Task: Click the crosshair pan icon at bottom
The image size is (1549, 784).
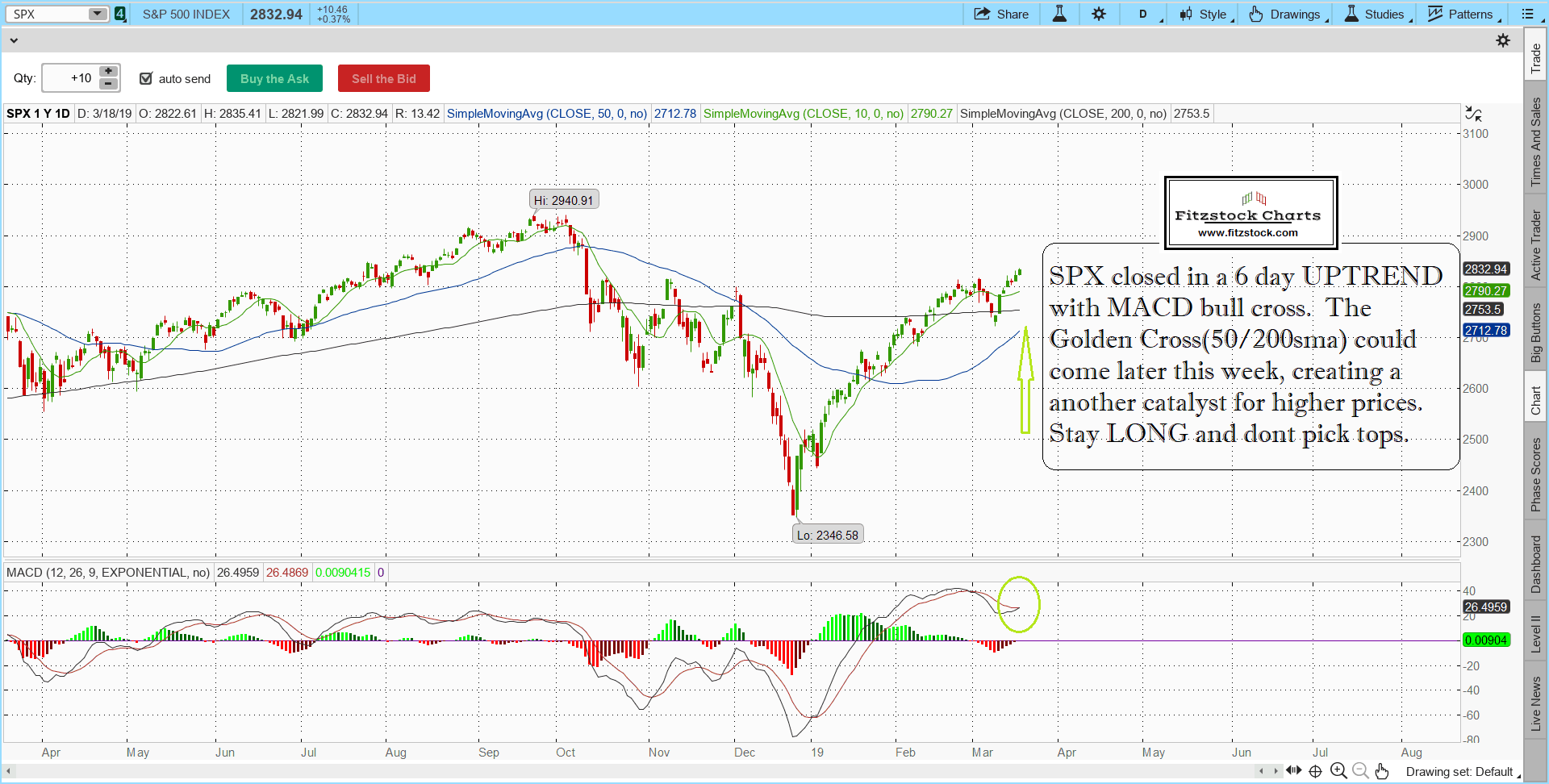Action: pos(1315,771)
